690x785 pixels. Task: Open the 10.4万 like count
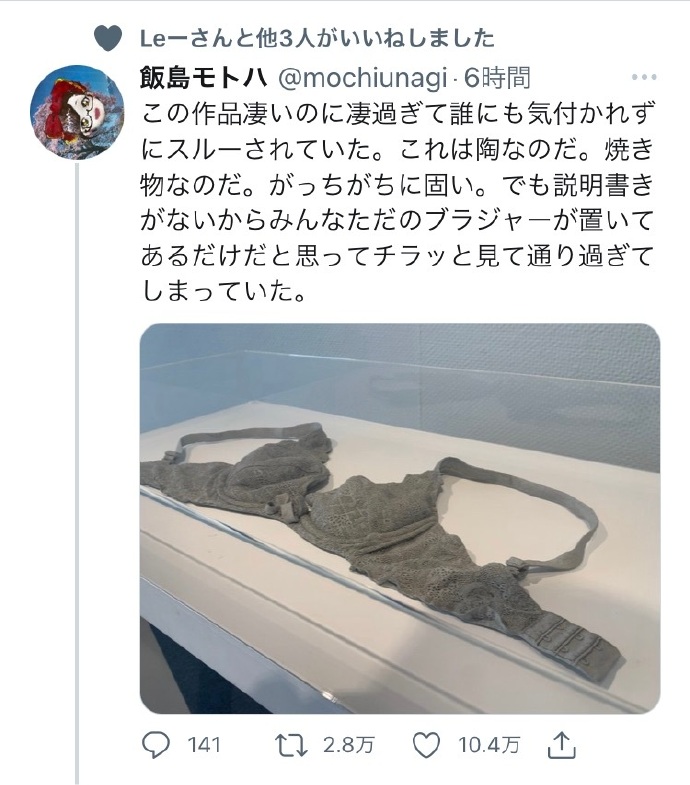tap(489, 745)
